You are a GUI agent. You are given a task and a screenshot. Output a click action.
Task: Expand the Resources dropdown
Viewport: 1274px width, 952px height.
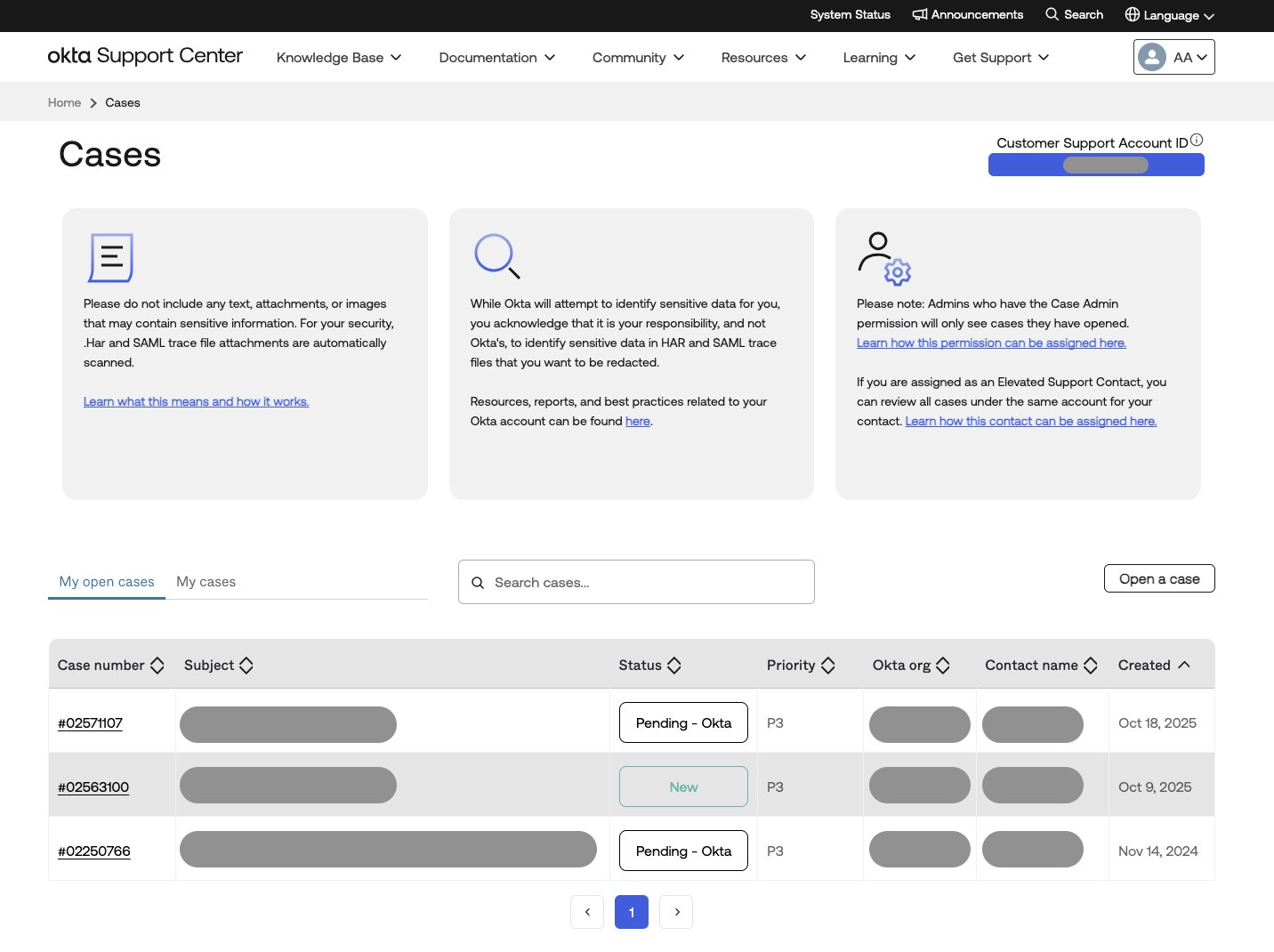[x=762, y=57]
